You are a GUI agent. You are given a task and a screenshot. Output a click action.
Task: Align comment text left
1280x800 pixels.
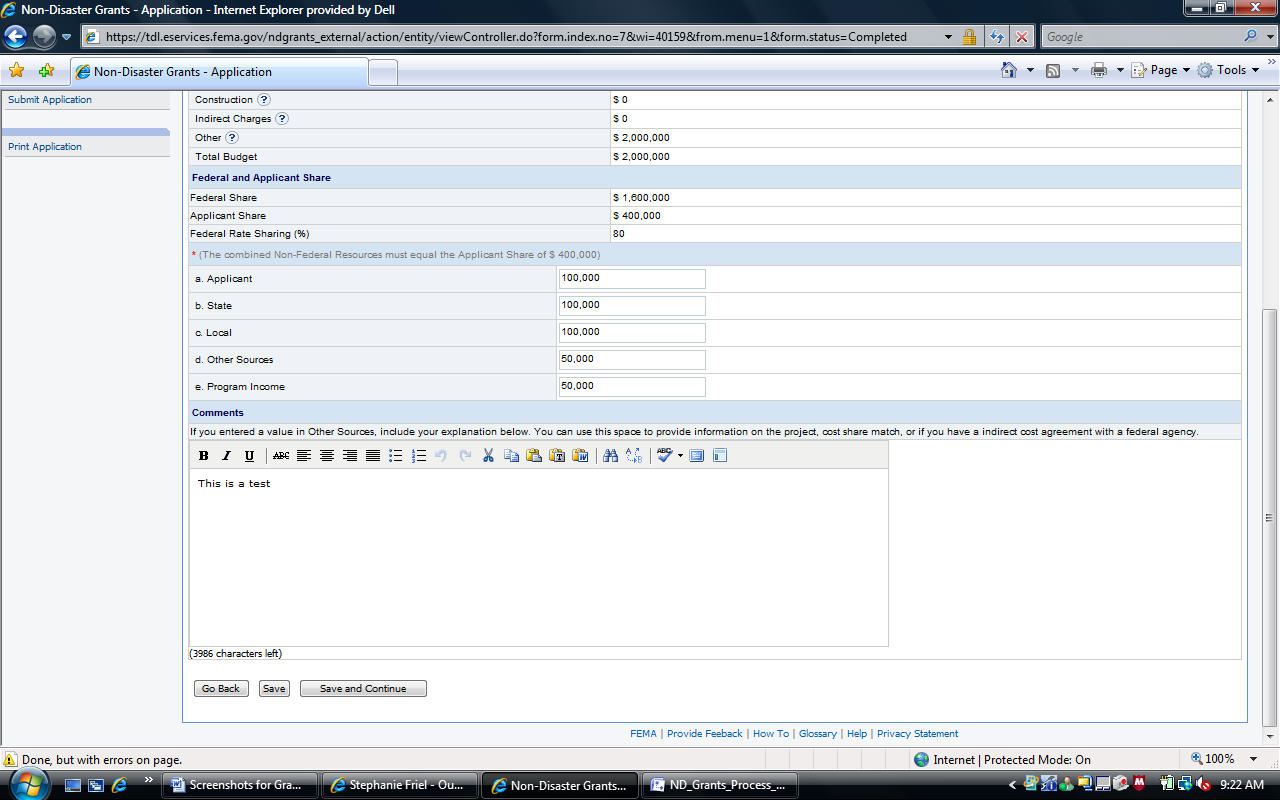coord(304,456)
